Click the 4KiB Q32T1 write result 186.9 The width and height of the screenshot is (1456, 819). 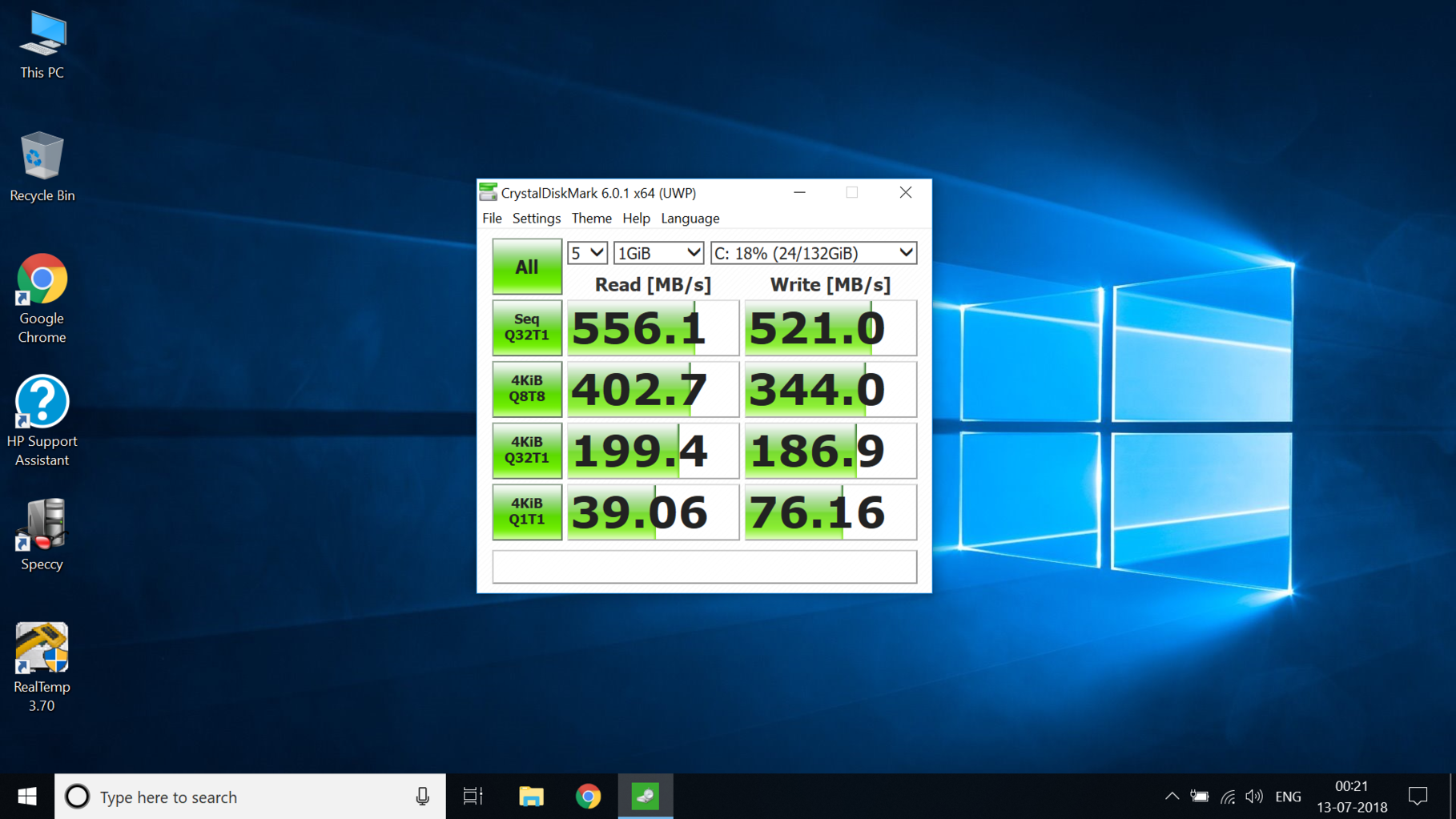pos(831,451)
